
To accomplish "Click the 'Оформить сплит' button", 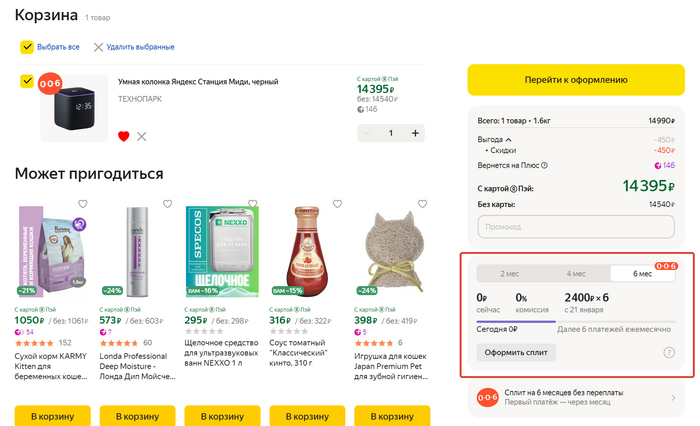I will pos(516,352).
